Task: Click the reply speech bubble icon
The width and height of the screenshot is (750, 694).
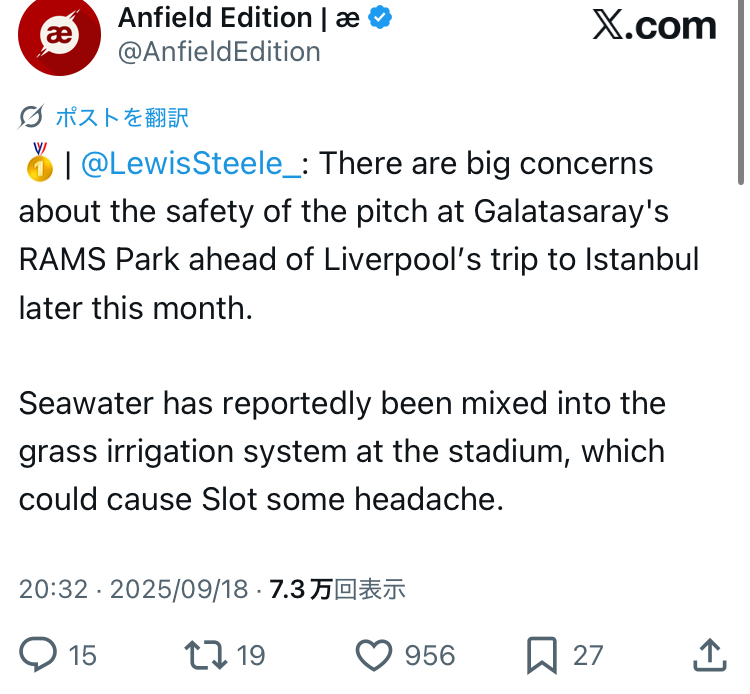Action: click(39, 655)
